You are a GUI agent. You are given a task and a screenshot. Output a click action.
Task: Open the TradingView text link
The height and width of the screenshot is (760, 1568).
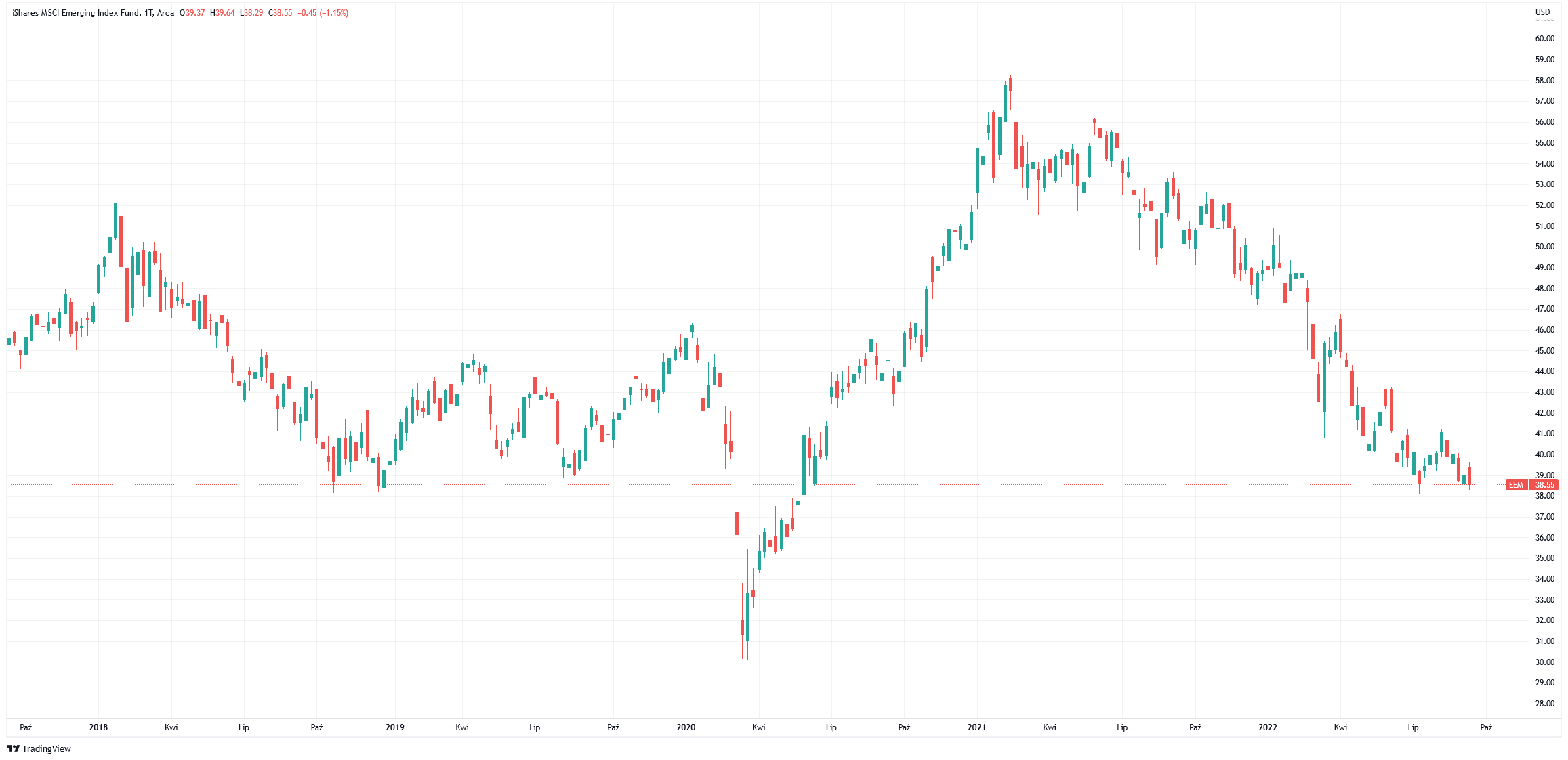(x=47, y=748)
